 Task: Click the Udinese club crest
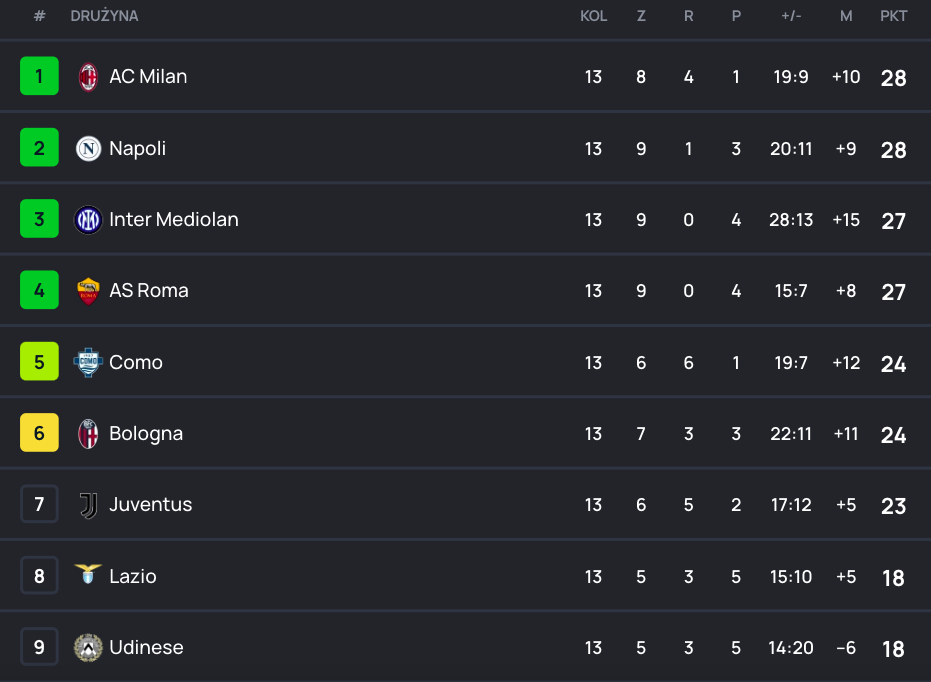pyautogui.click(x=88, y=648)
